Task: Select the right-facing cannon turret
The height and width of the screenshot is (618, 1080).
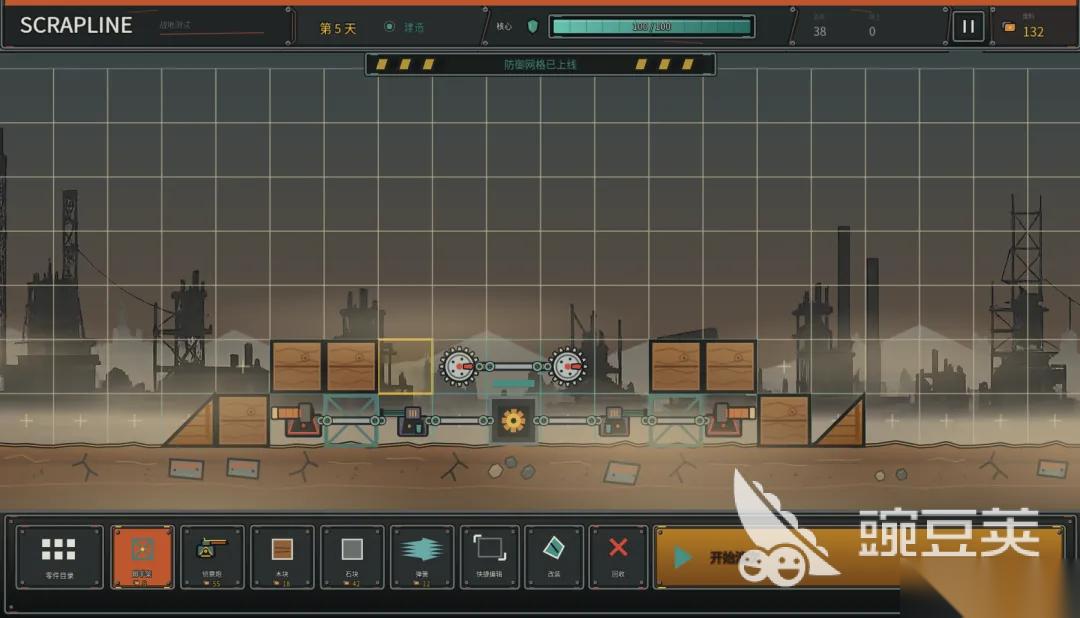Action: pyautogui.click(x=730, y=419)
